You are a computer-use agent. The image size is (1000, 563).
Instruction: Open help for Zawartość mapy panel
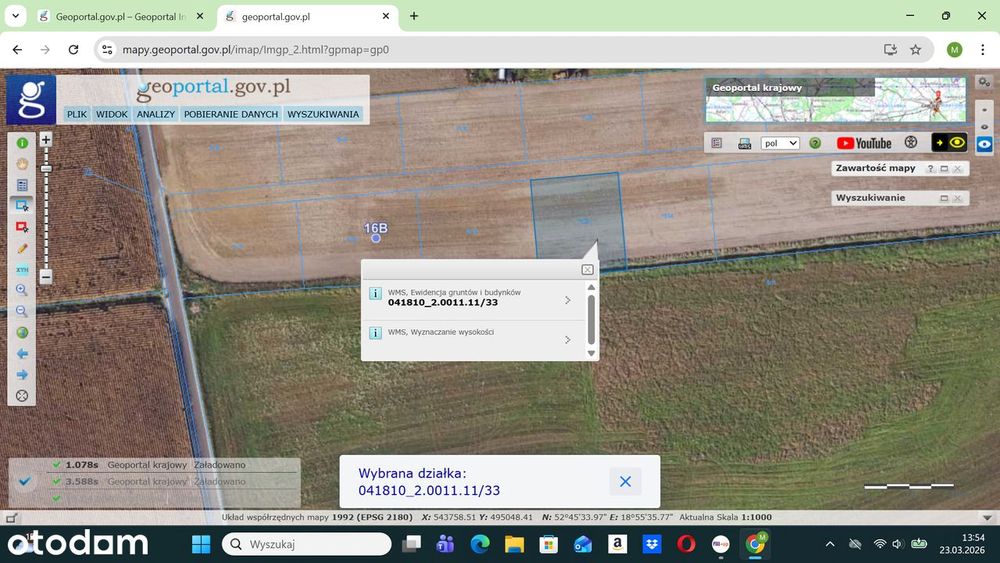click(x=930, y=168)
